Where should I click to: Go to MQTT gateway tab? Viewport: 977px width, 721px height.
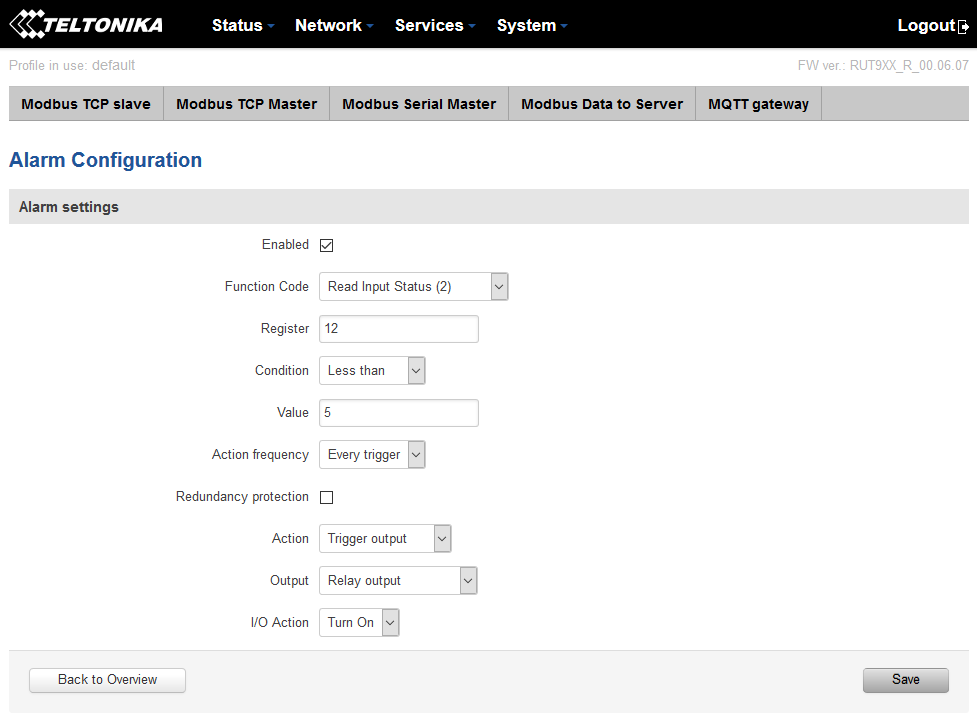click(758, 104)
